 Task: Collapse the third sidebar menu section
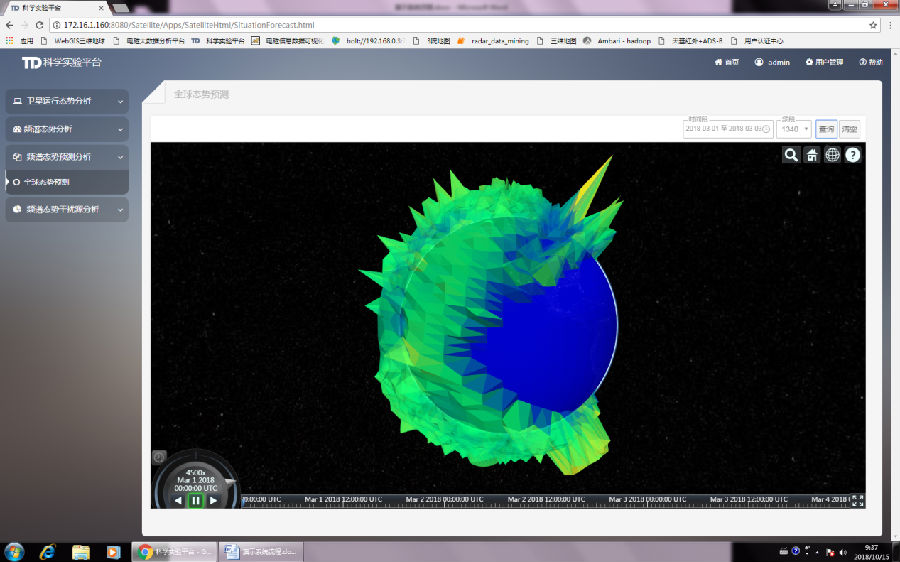[x=67, y=157]
